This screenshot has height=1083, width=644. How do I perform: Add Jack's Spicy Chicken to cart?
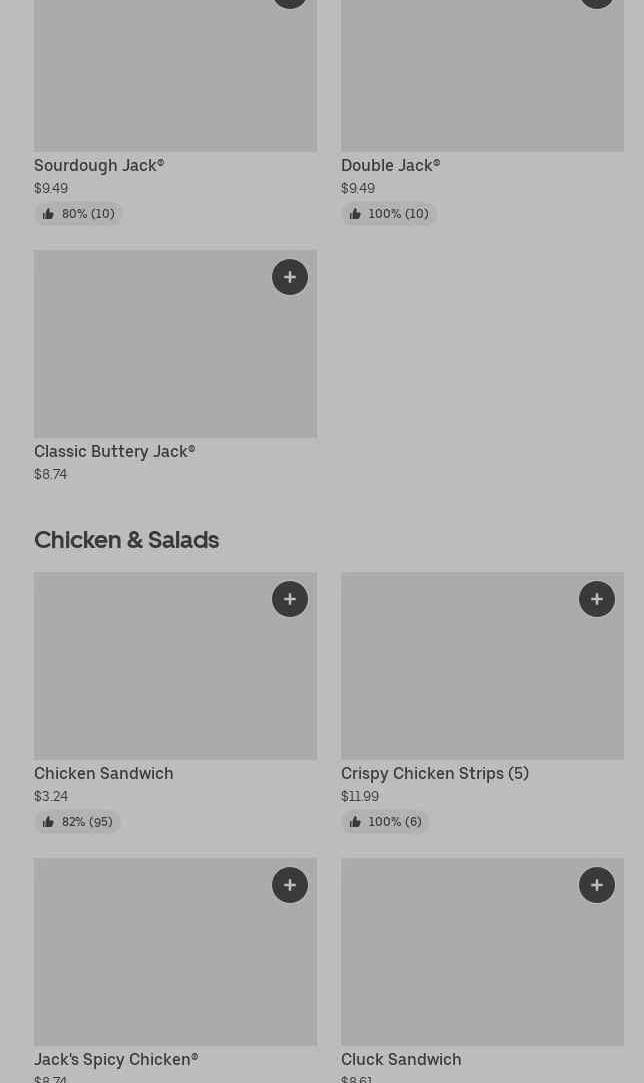click(x=290, y=885)
